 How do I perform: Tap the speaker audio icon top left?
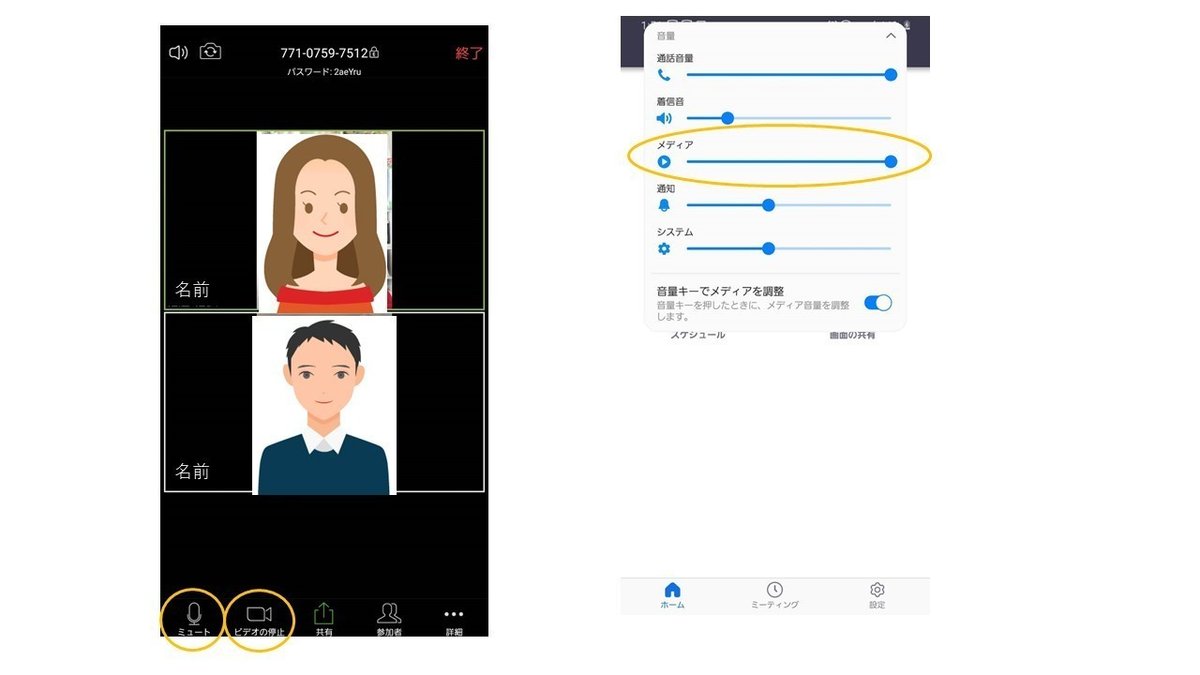177,52
